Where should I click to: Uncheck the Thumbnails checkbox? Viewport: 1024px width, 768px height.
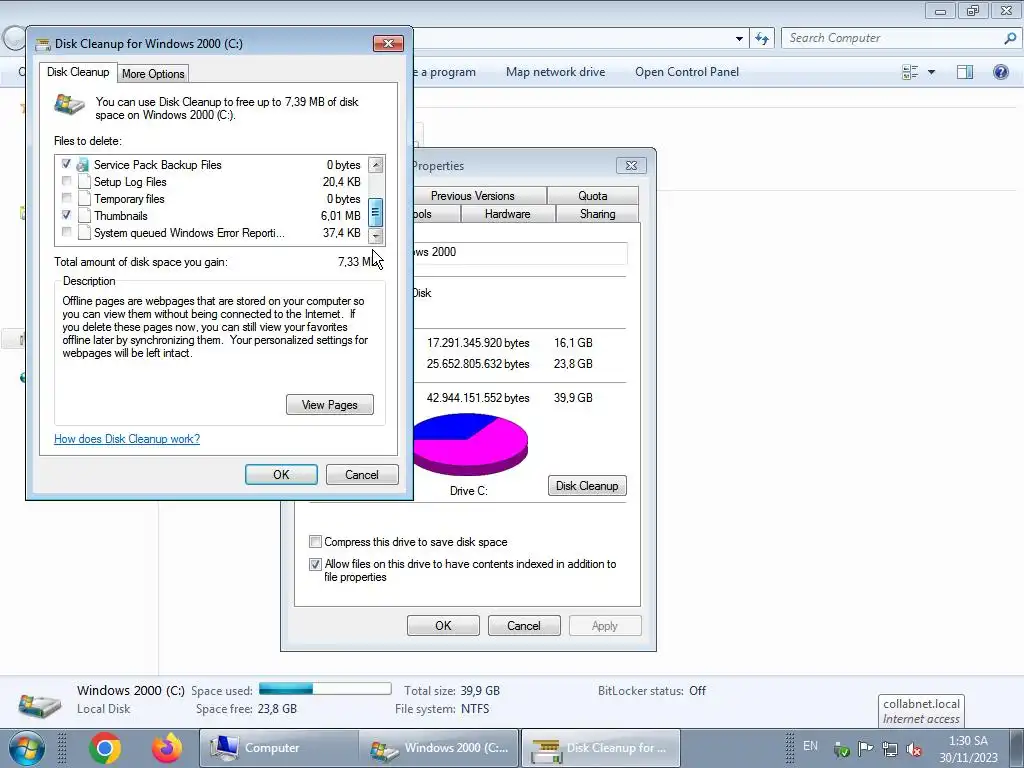[x=67, y=216]
